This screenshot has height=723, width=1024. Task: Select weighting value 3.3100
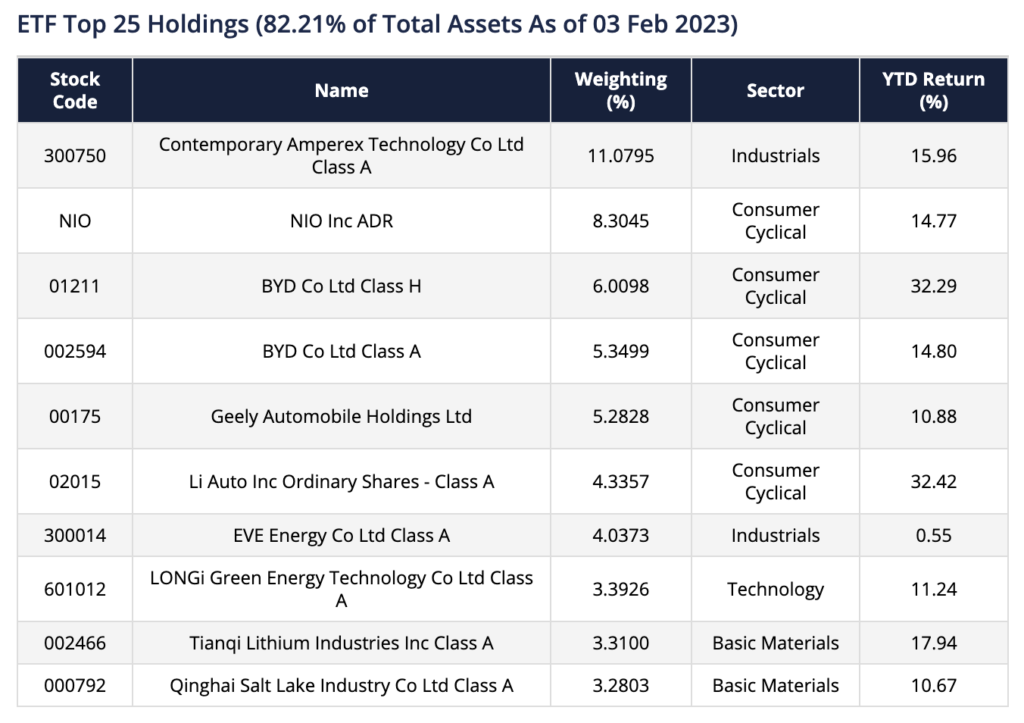(x=620, y=643)
